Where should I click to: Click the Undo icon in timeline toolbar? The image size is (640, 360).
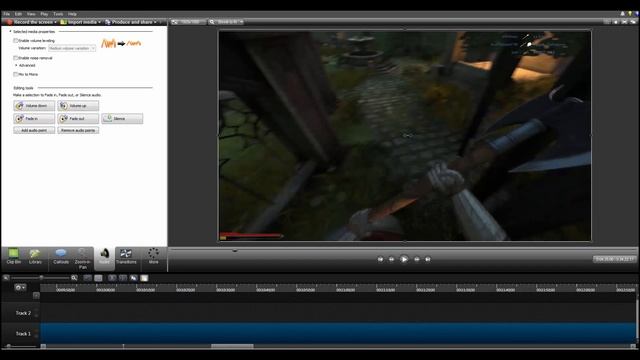(x=87, y=278)
